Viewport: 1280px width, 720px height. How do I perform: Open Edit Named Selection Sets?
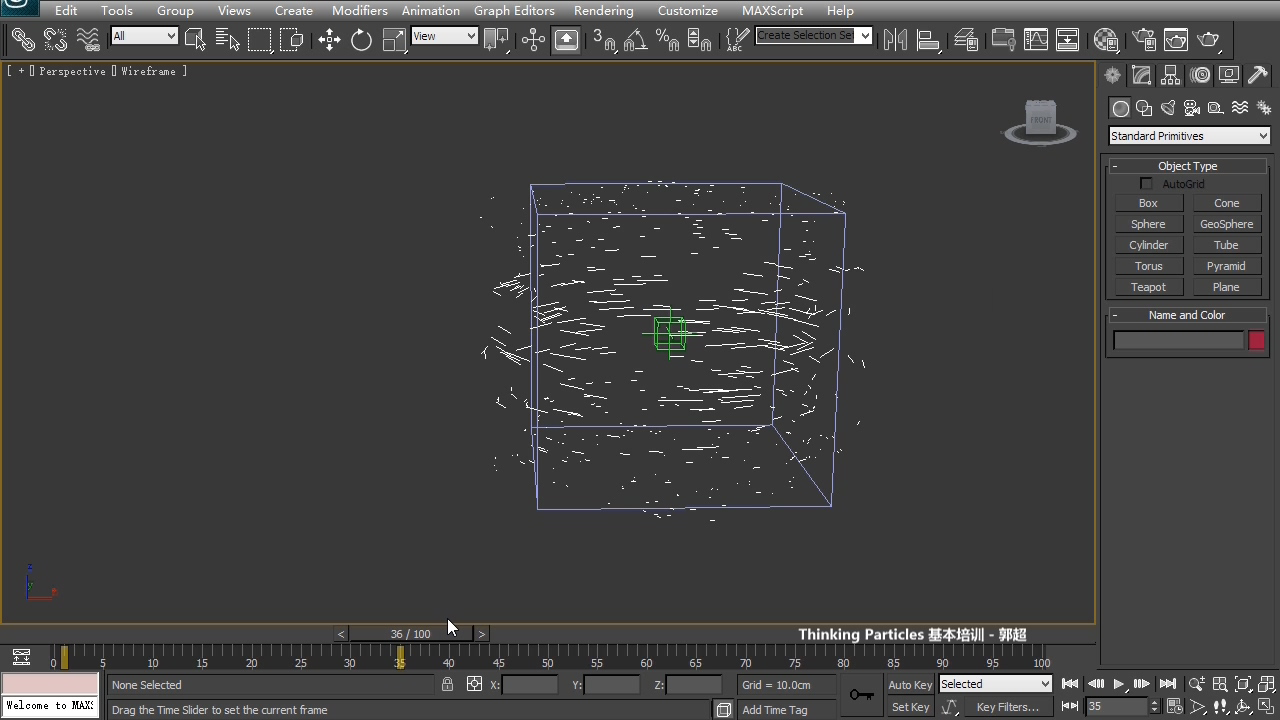[737, 39]
